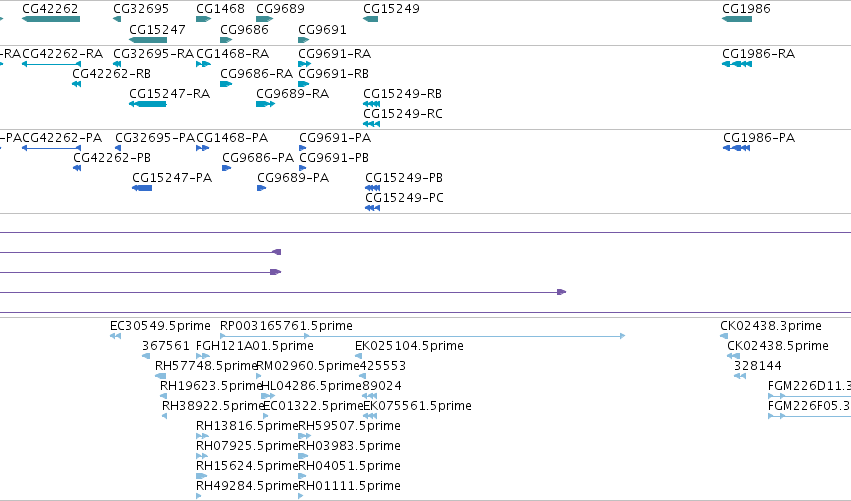Select the RH13816.5prime EST label
Viewport: 851px width, 501px height.
[x=247, y=426]
